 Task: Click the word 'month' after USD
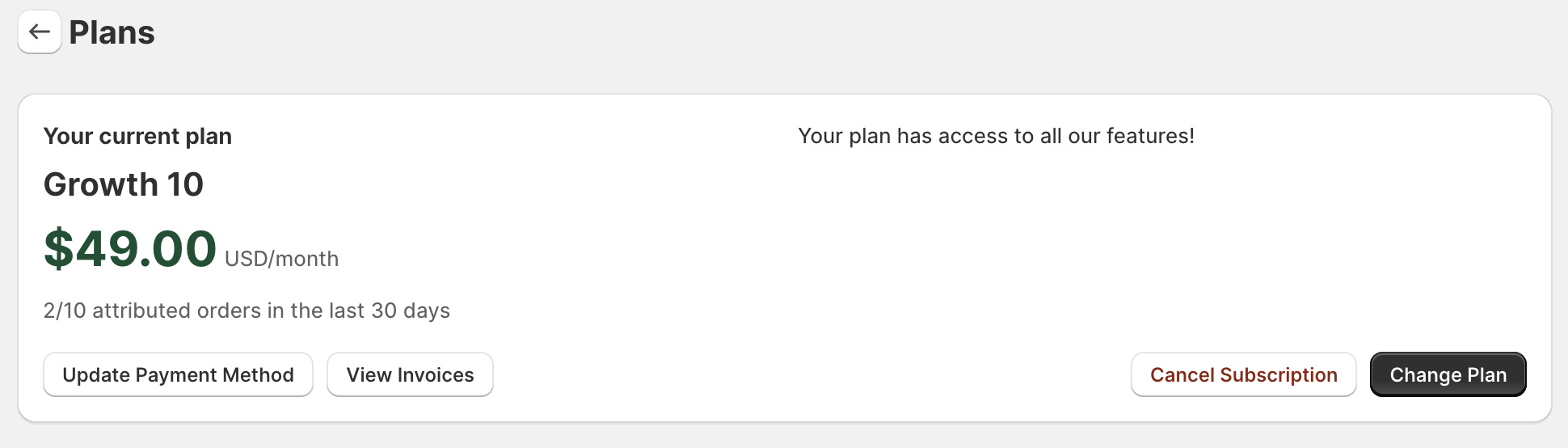[307, 259]
